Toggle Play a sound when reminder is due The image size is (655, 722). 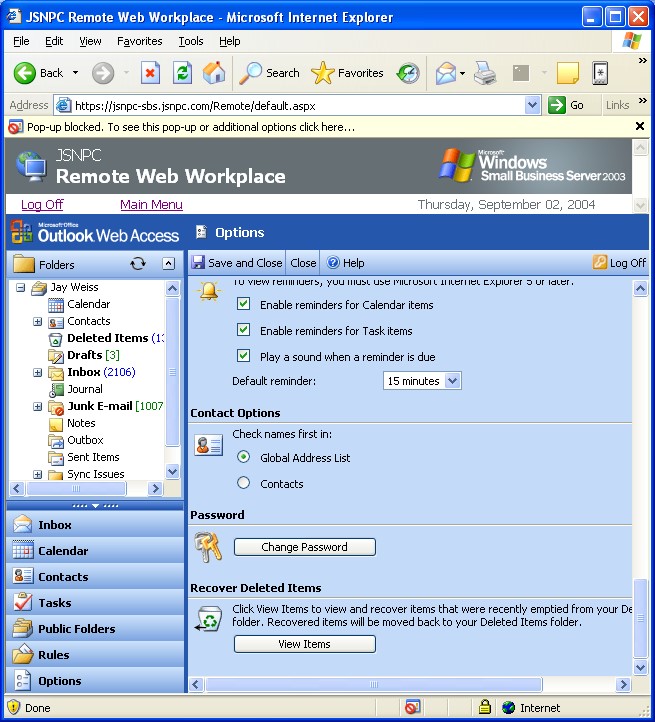243,356
